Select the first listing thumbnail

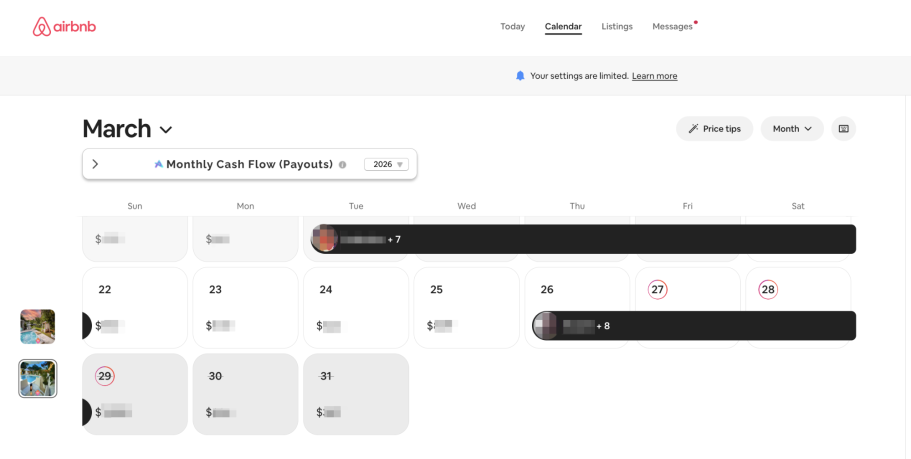38,326
